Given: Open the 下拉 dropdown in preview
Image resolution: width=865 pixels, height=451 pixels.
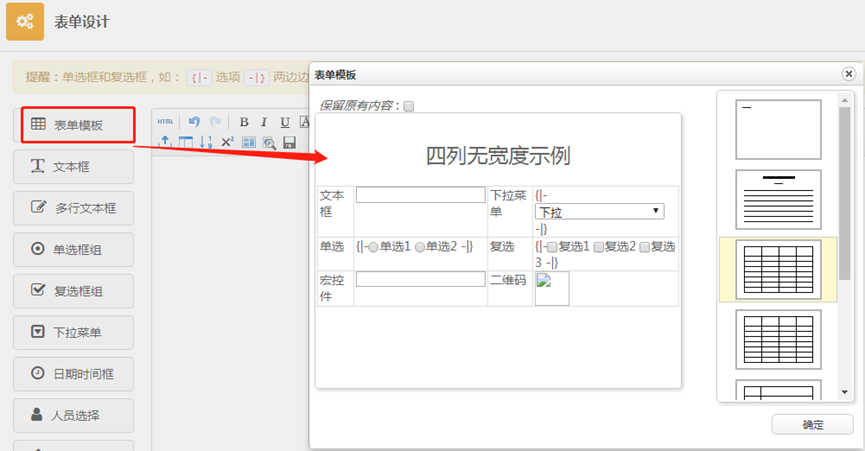Looking at the screenshot, I should tap(600, 211).
